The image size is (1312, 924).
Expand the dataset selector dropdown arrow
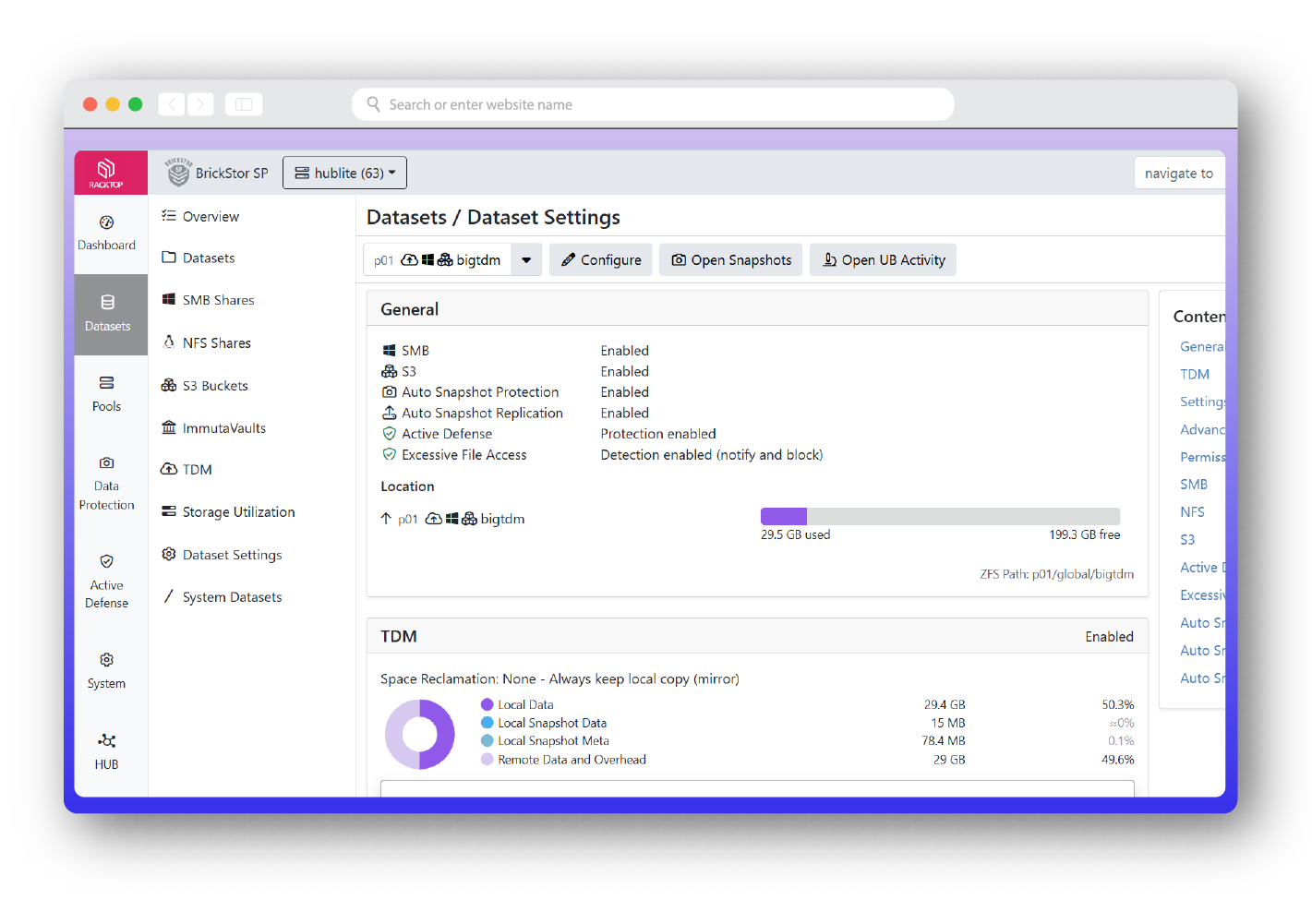pyautogui.click(x=526, y=260)
